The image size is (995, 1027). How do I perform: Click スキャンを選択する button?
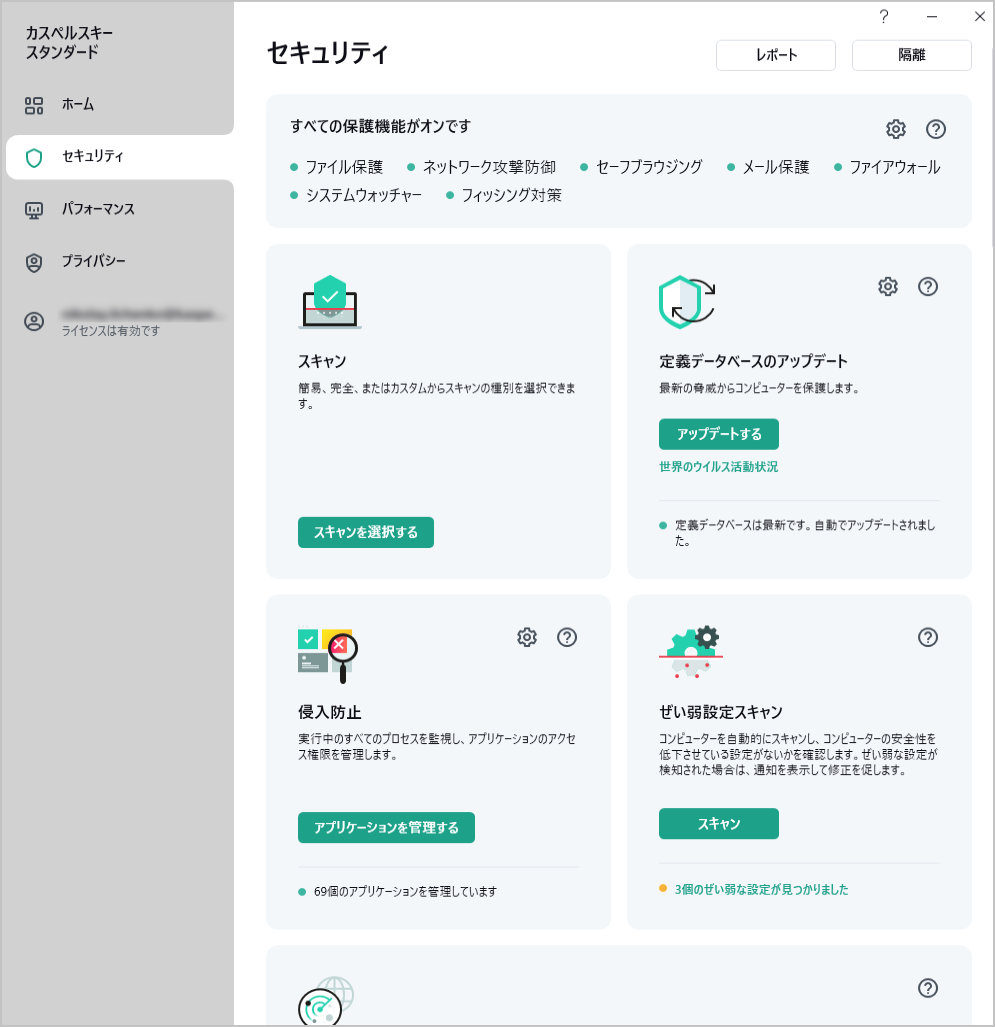click(366, 532)
